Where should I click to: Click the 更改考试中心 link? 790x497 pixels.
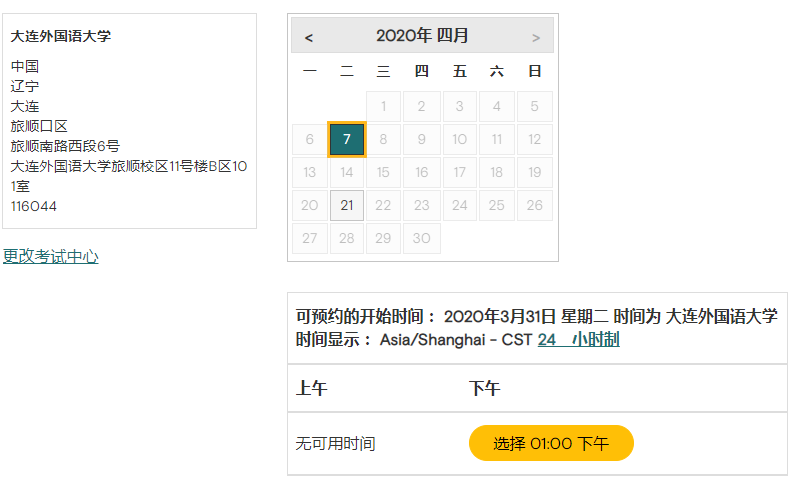coord(50,256)
